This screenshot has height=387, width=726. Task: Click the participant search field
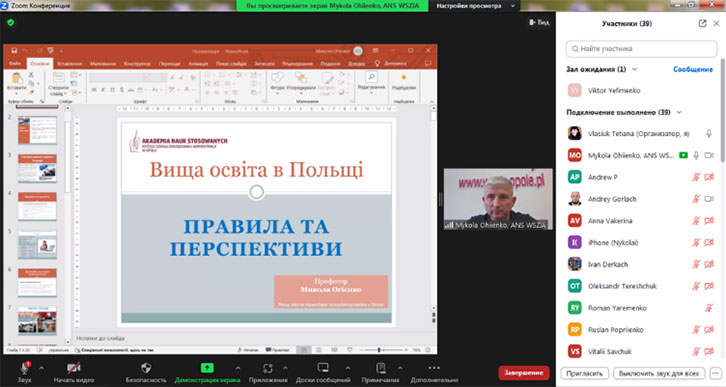tap(641, 49)
